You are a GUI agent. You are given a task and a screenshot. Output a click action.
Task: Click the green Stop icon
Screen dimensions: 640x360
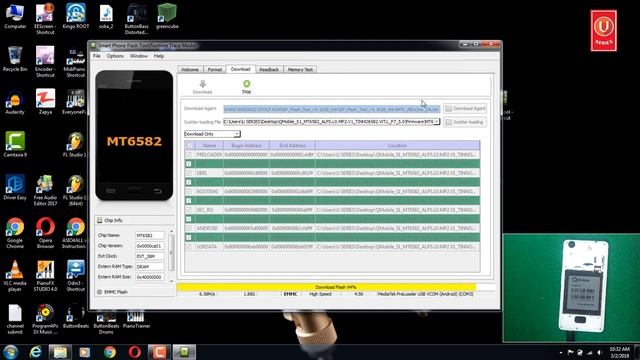[x=246, y=84]
